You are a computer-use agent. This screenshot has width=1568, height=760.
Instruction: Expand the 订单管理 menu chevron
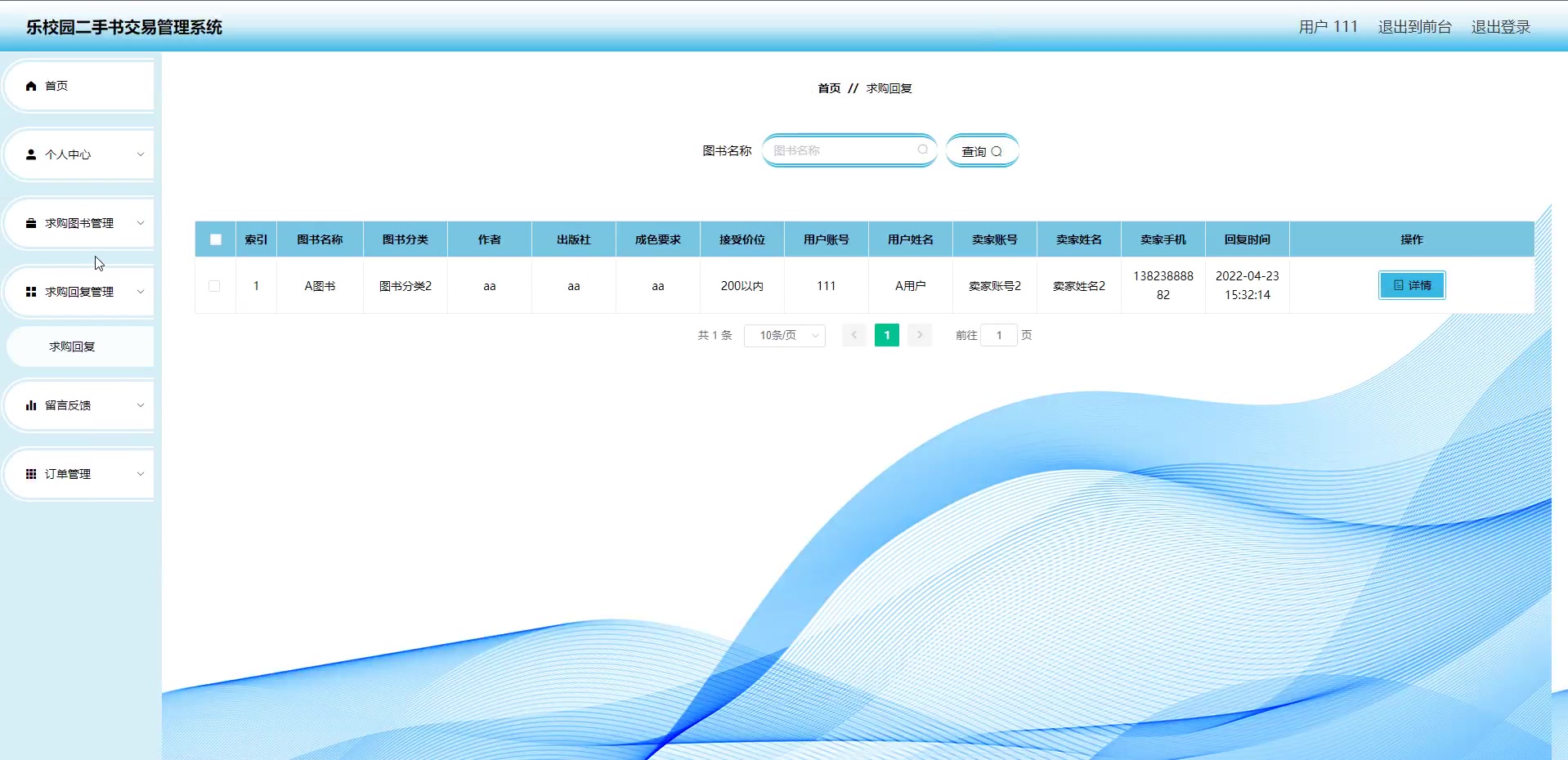(x=141, y=474)
